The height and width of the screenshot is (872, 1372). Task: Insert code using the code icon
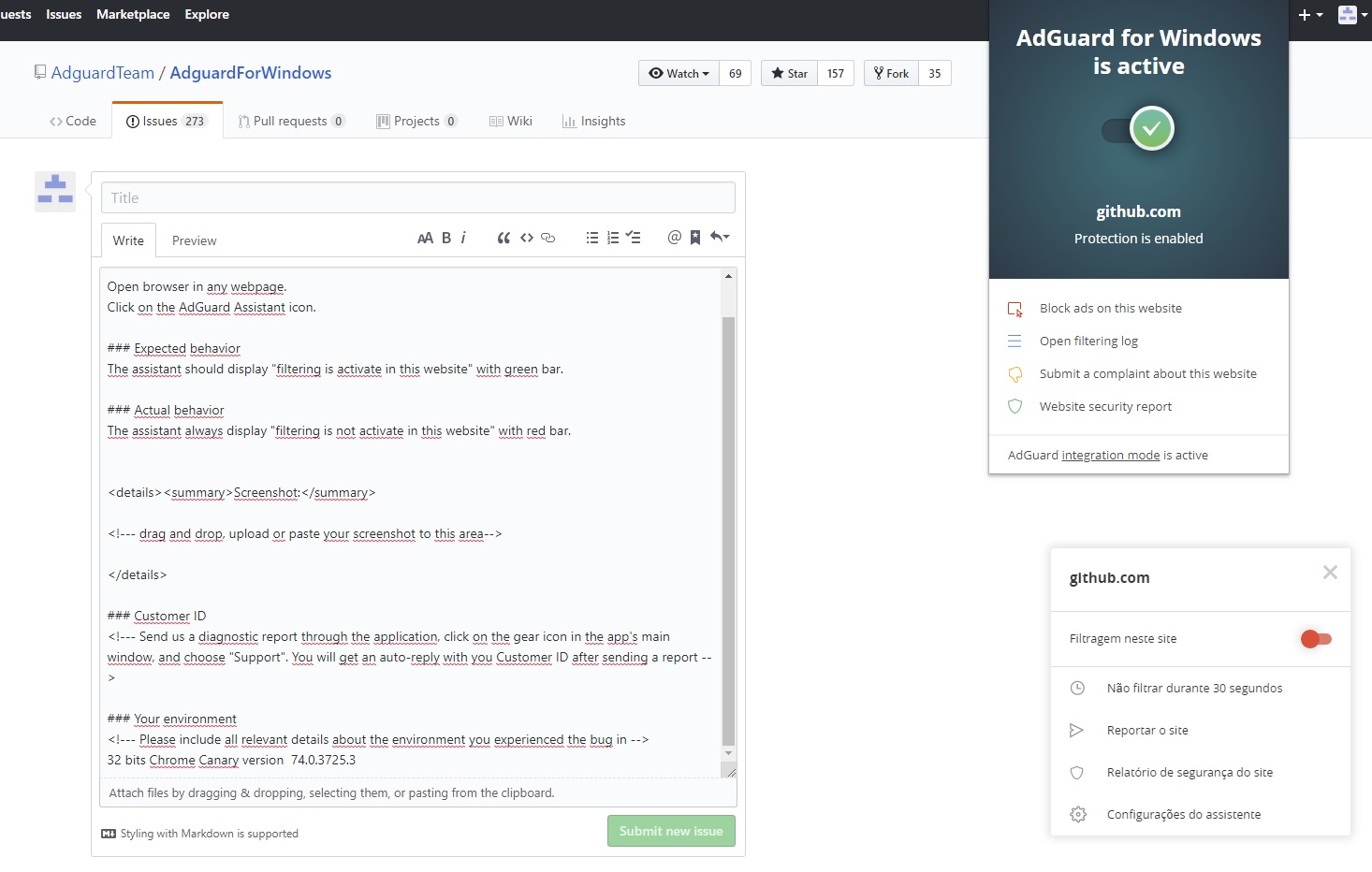(x=526, y=238)
